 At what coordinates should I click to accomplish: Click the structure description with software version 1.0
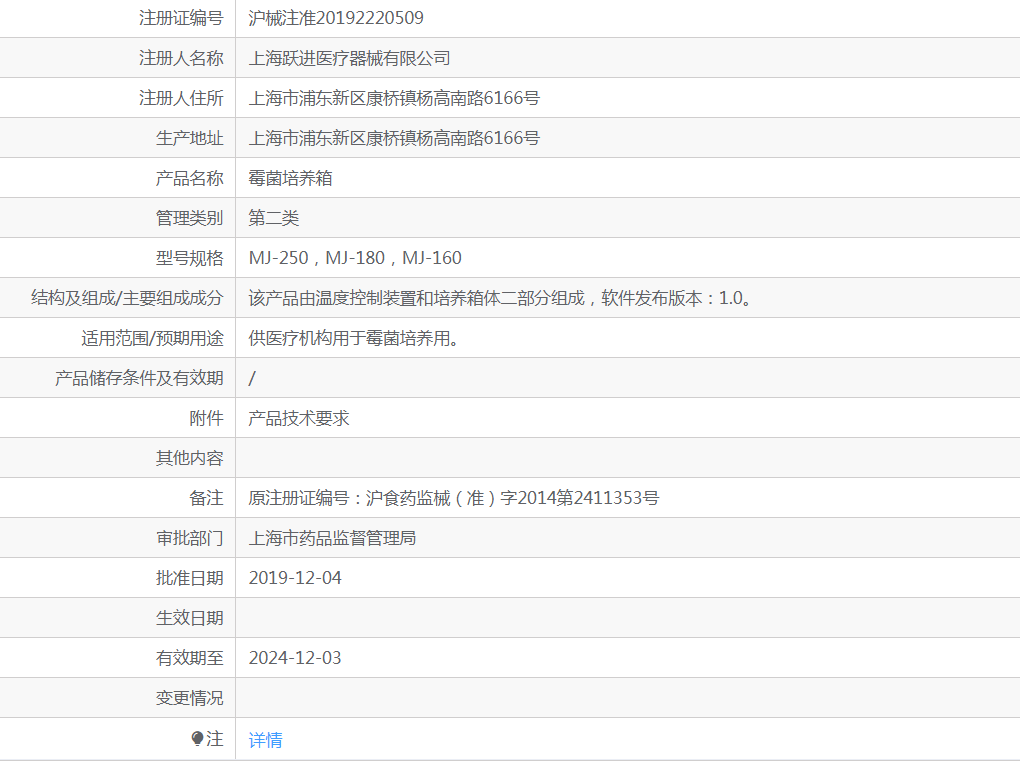(x=500, y=299)
